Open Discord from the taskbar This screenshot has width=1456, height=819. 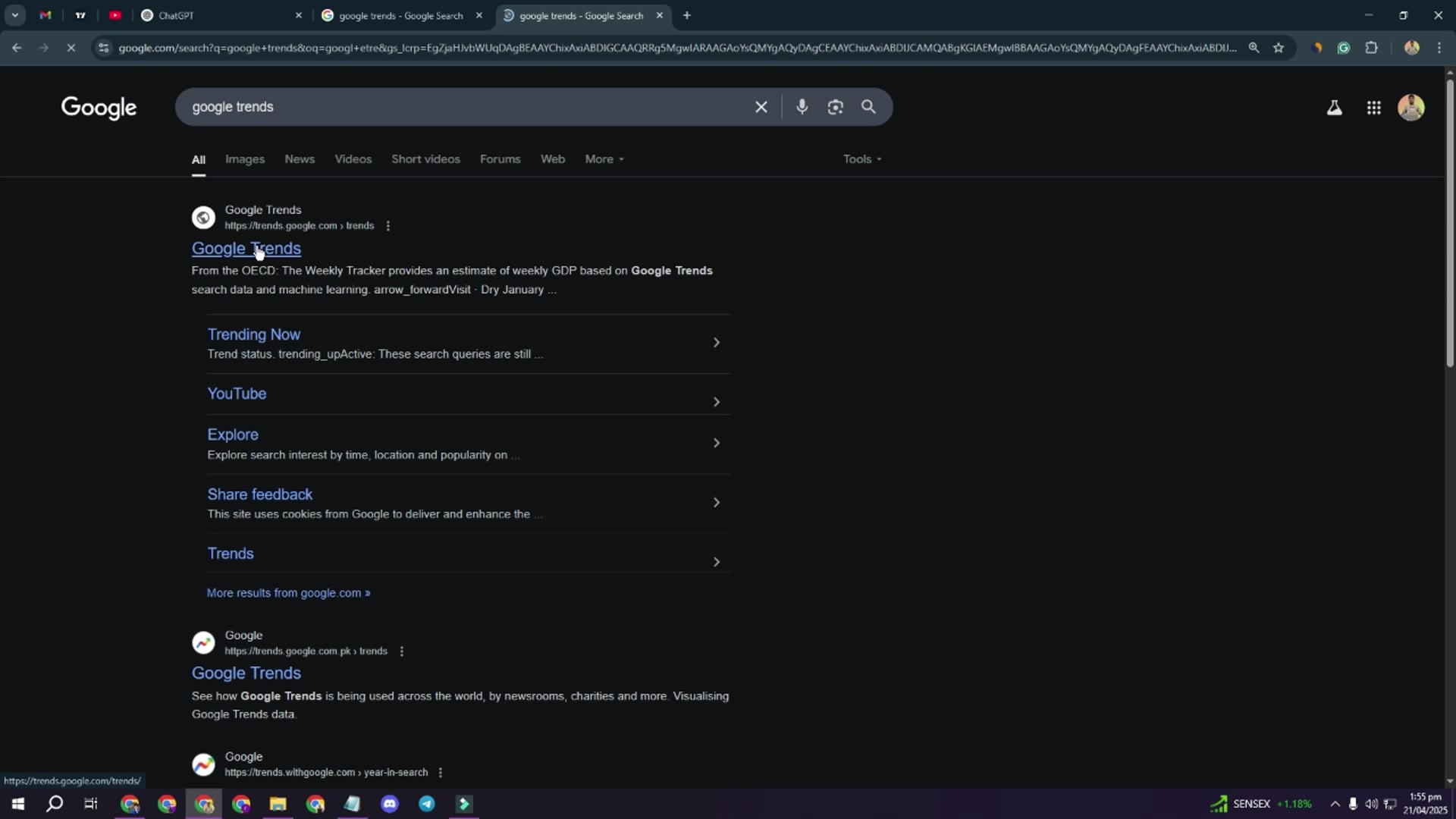coord(390,804)
